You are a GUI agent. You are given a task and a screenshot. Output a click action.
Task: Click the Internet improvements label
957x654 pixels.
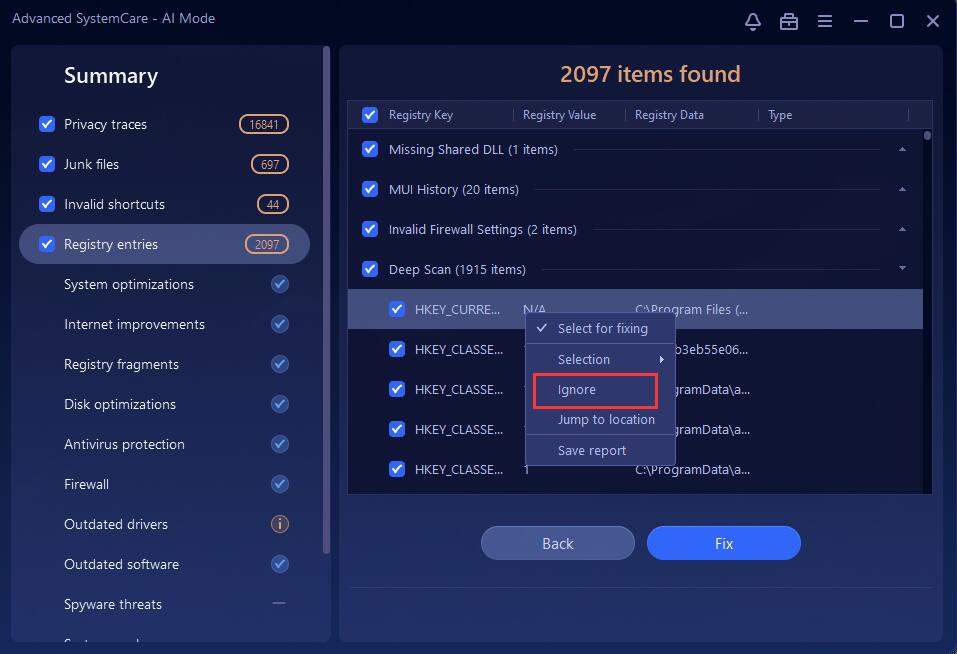[x=134, y=325]
